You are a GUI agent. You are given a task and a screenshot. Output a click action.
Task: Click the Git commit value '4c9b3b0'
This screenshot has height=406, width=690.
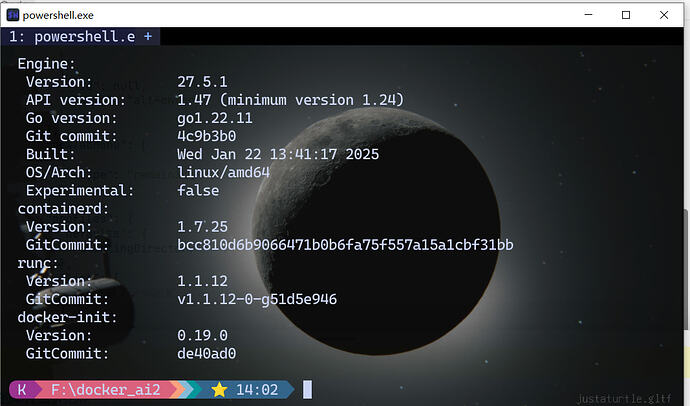206,136
